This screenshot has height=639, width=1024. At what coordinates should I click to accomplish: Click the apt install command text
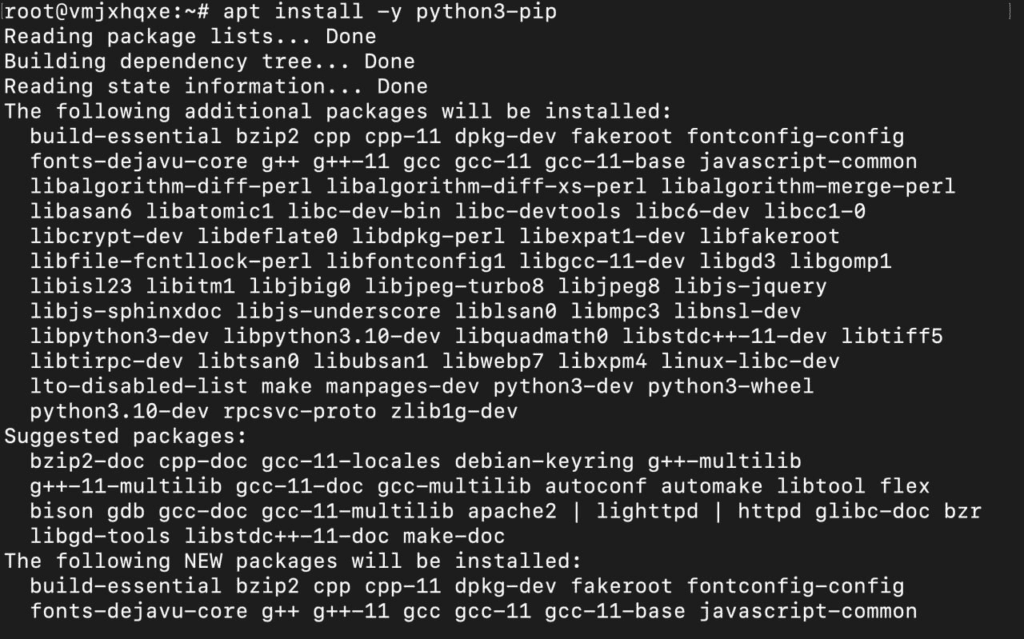[390, 12]
